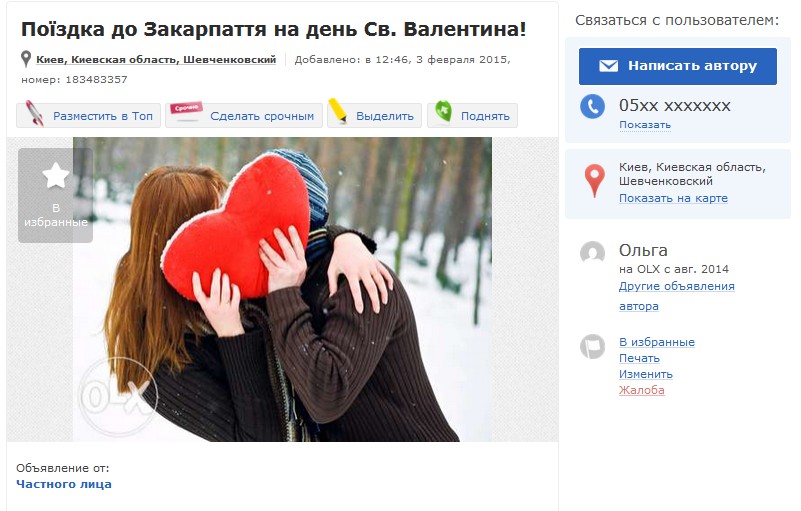Select the Выделить promotion option

click(x=374, y=115)
